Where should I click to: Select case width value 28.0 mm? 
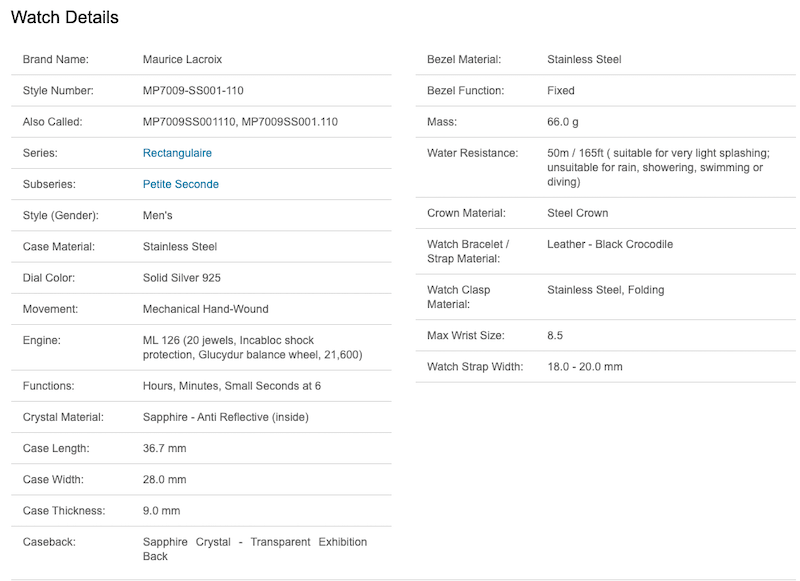[164, 479]
